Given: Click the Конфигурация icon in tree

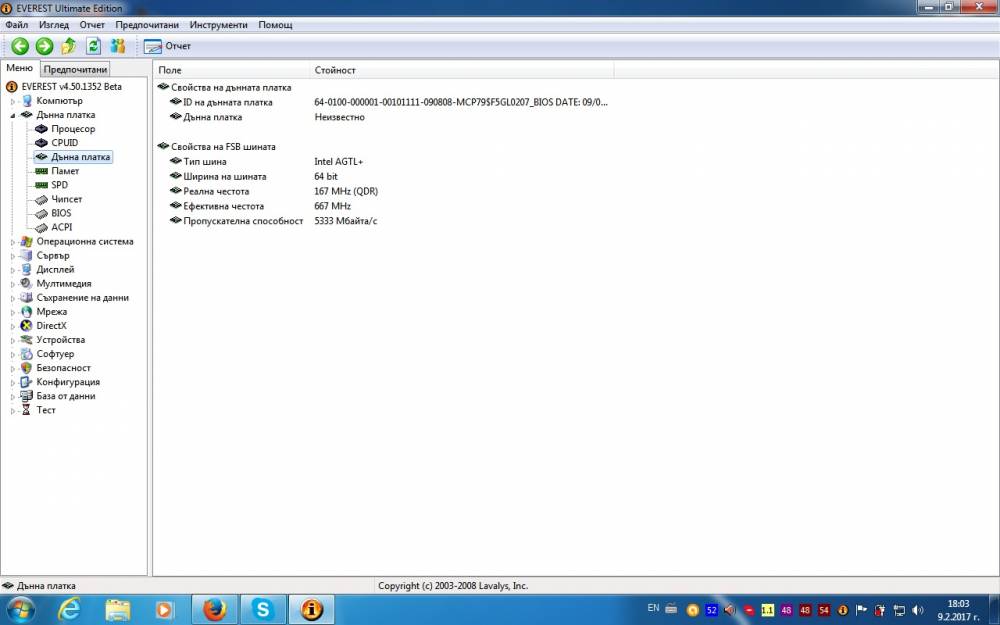Looking at the screenshot, I should coord(26,382).
